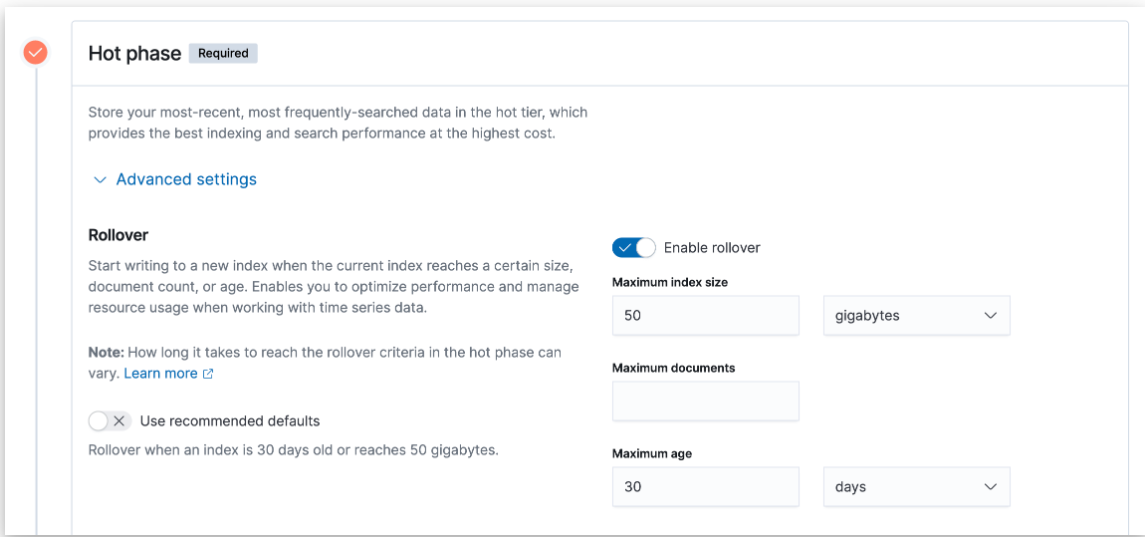Viewport: 1145px width, 537px height.
Task: Click the Maximum age label
Action: click(x=652, y=454)
